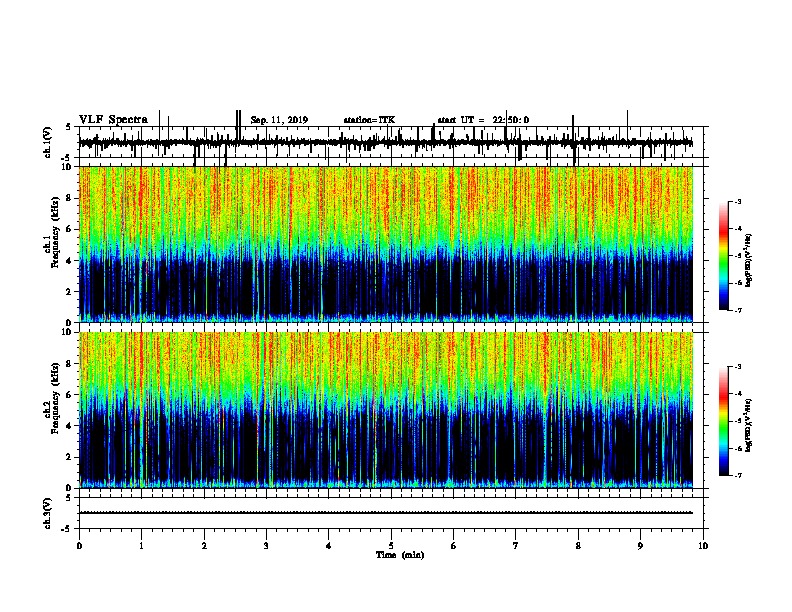This screenshot has width=792, height=612.
Task: Click the "0" tick on the Time axis
Action: click(79, 546)
